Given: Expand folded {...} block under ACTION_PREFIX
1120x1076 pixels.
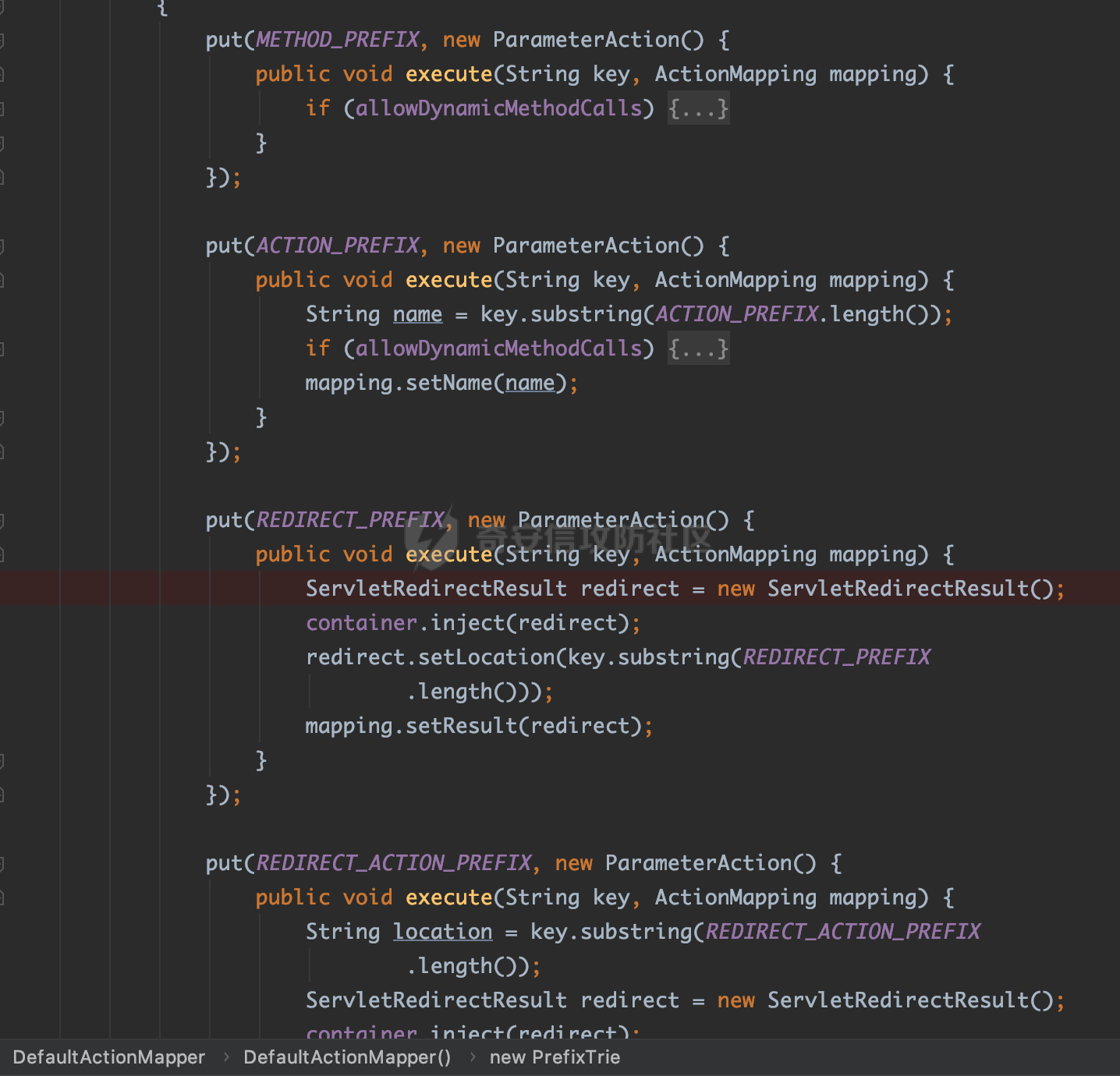Looking at the screenshot, I should point(698,349).
